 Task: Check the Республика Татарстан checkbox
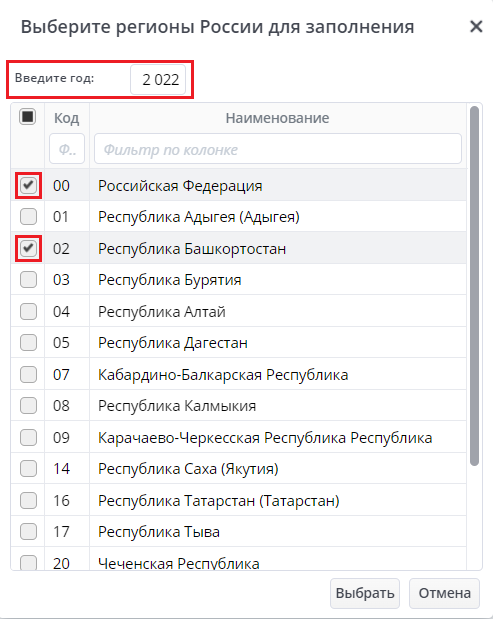pos(28,501)
